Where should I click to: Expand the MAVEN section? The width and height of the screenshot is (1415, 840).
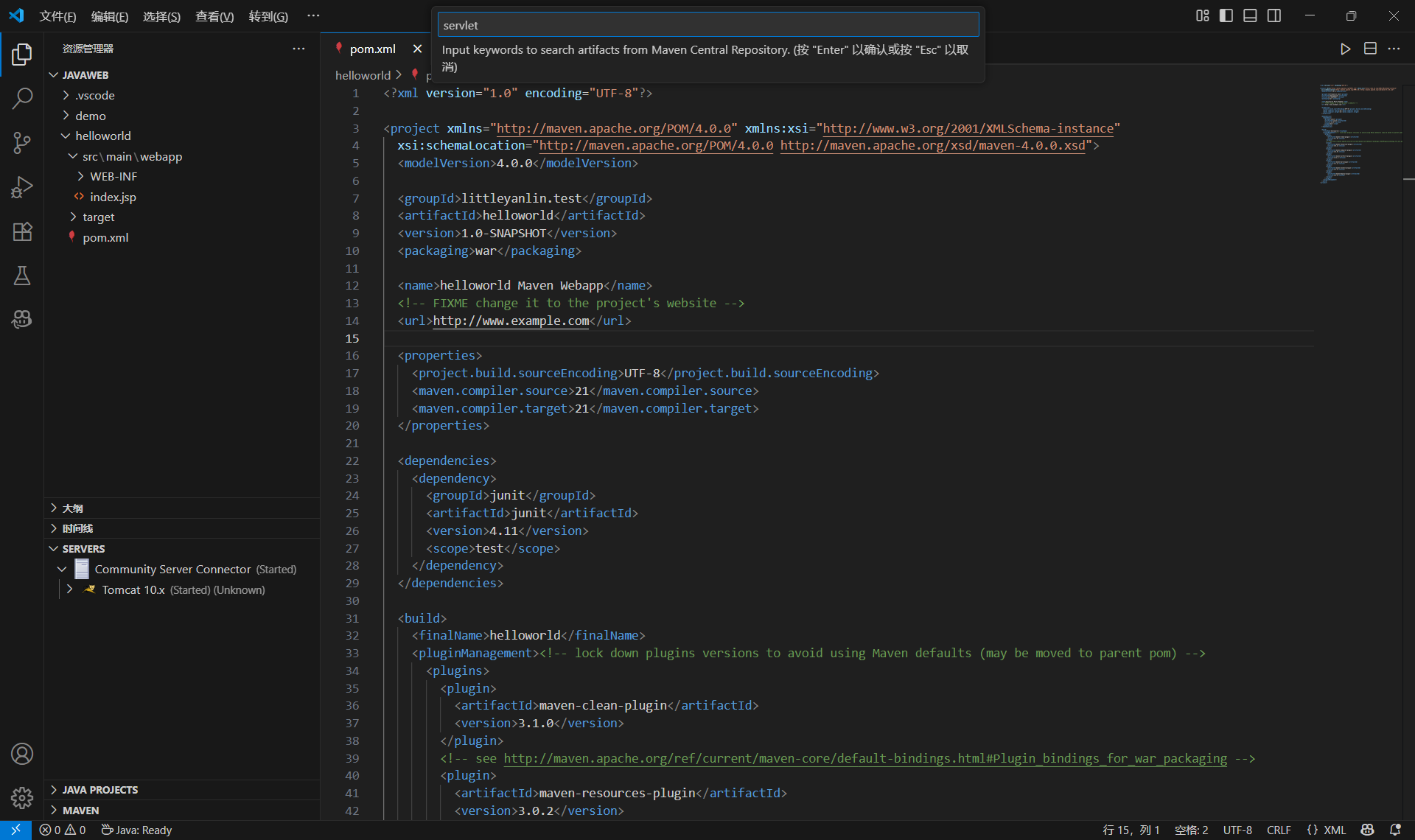[x=80, y=810]
